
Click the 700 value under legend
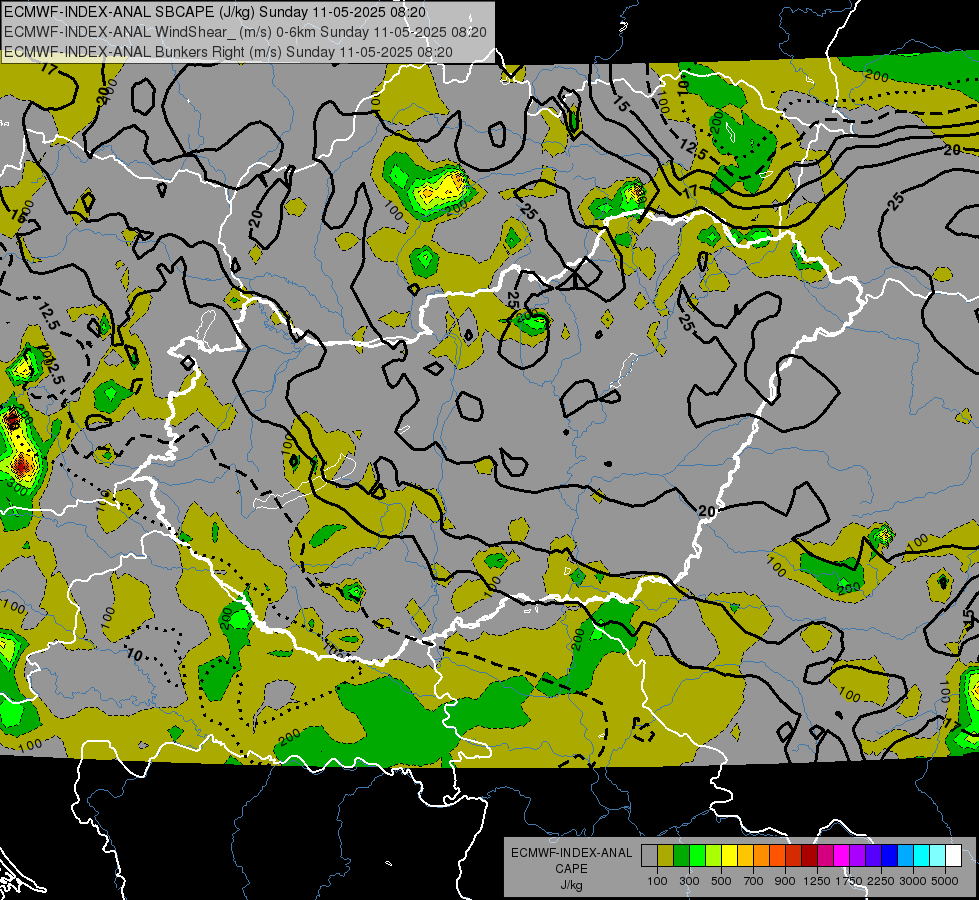click(x=754, y=881)
